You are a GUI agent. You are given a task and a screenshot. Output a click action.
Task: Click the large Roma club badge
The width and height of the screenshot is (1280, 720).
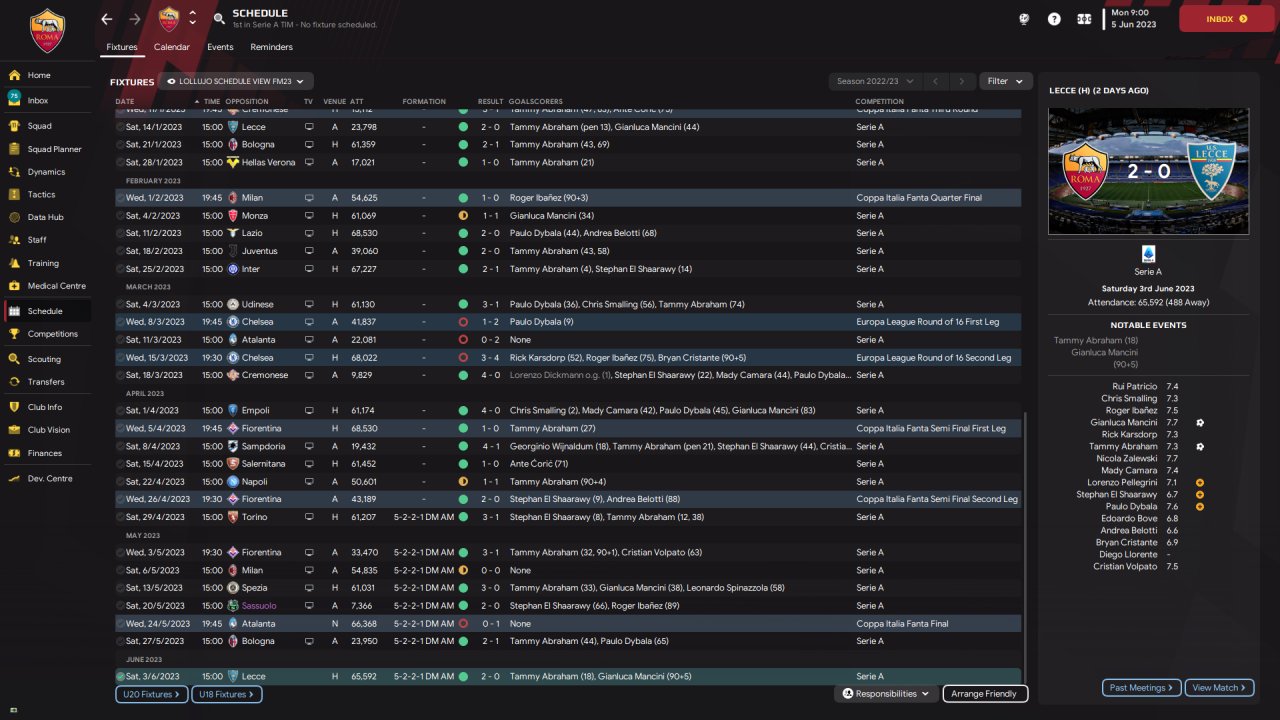click(46, 30)
